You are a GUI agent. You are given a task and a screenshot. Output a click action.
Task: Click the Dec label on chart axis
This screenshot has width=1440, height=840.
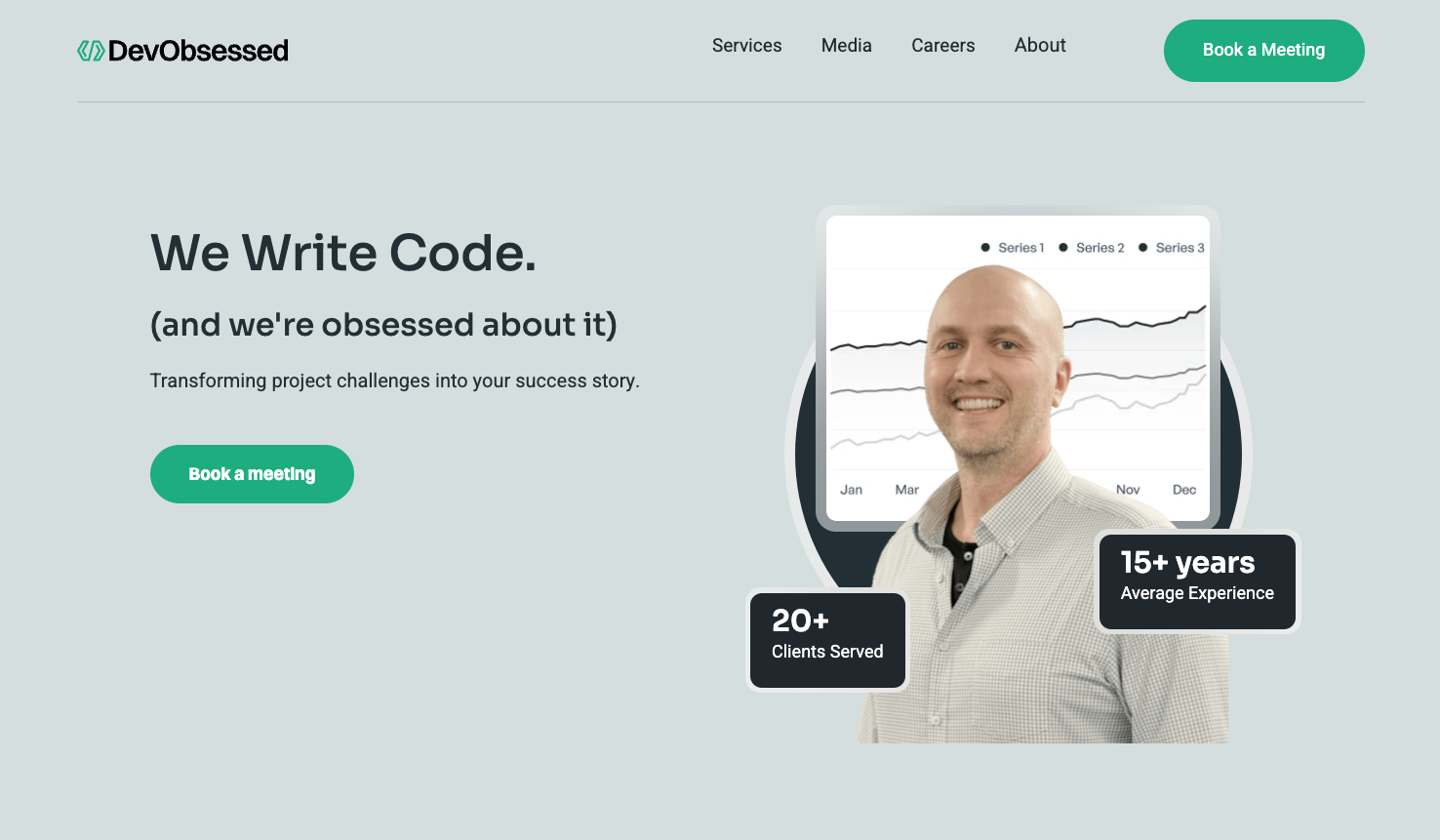click(1184, 490)
